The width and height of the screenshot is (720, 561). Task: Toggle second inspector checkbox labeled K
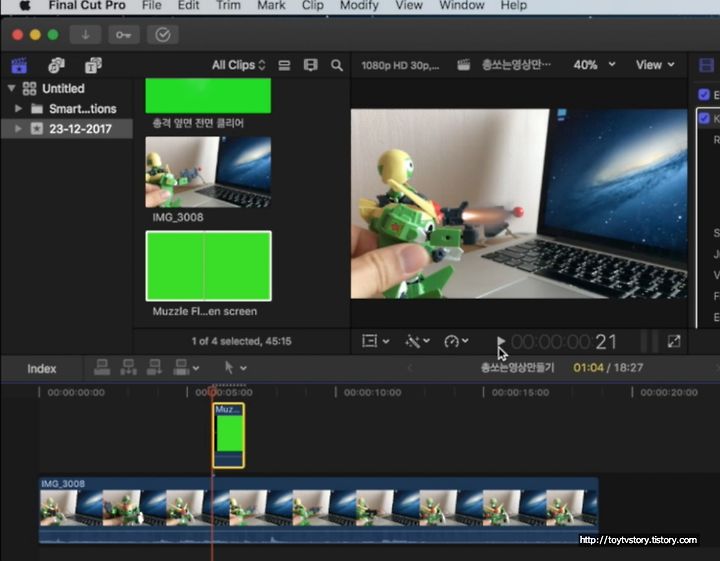click(703, 118)
